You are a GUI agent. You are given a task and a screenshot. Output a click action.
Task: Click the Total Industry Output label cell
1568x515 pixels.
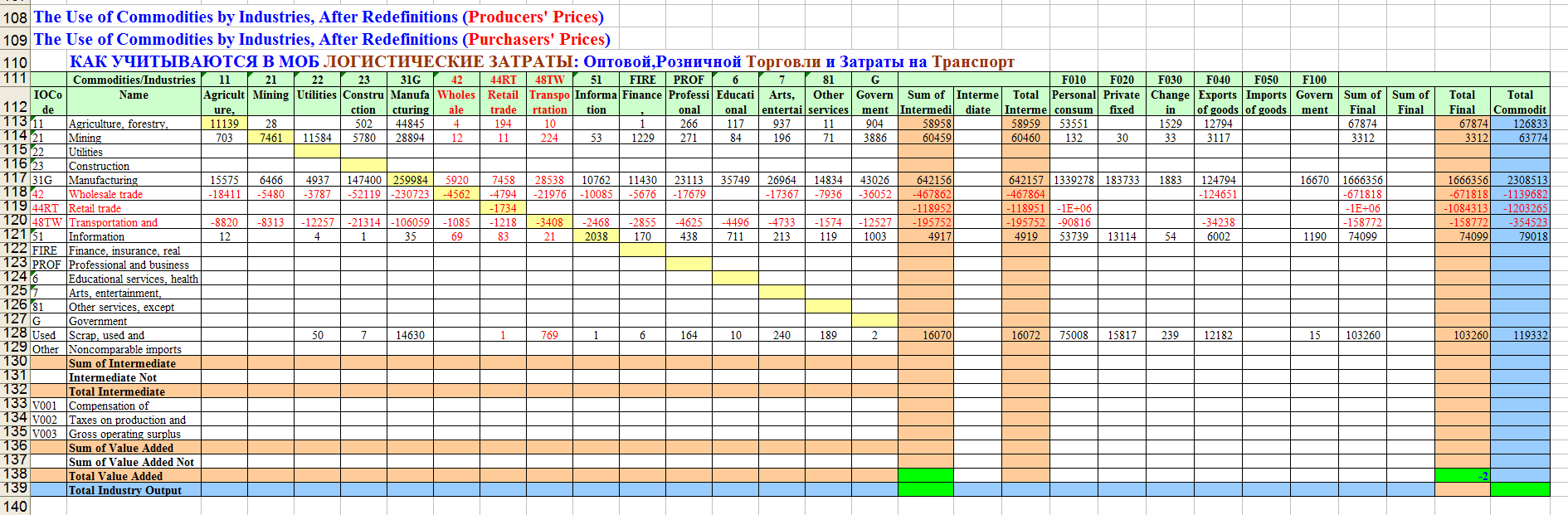pos(124,490)
